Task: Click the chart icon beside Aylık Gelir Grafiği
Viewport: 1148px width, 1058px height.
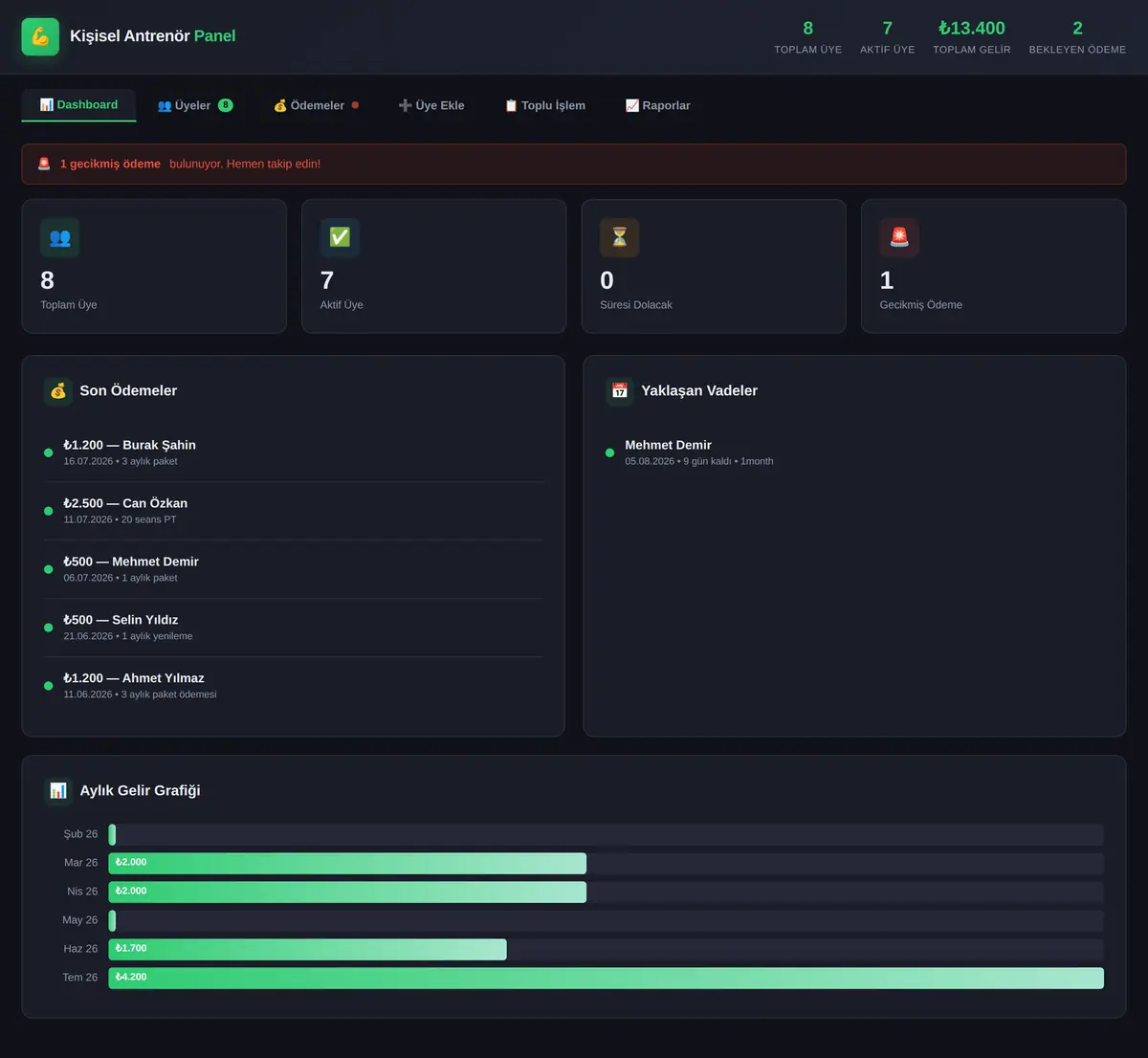Action: tap(58, 791)
